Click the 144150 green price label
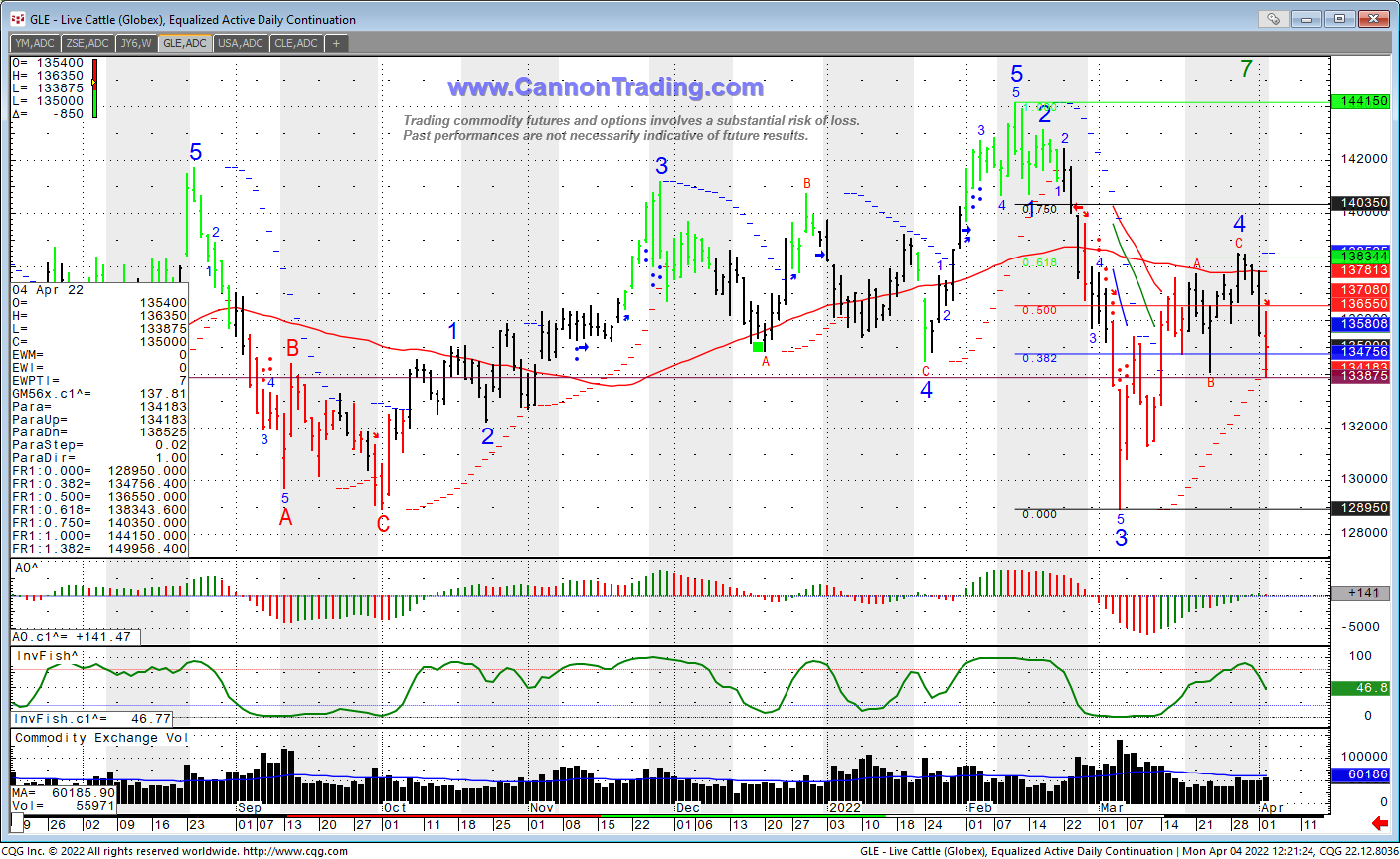This screenshot has height=859, width=1400. tap(1364, 101)
